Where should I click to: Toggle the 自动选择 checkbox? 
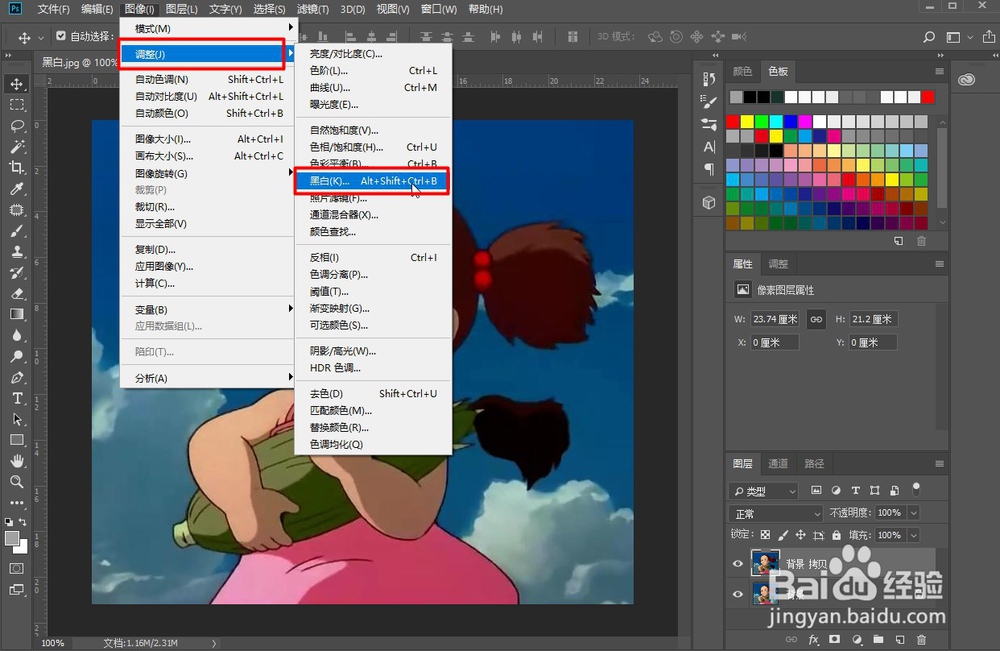(61, 36)
